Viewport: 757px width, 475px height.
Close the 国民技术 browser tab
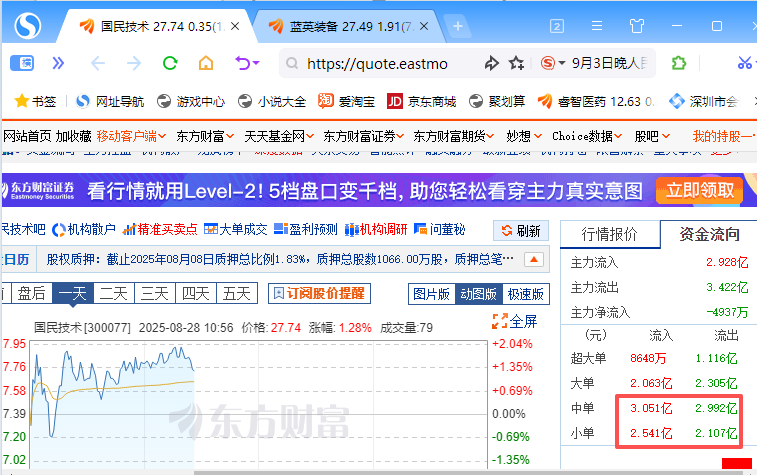235,26
